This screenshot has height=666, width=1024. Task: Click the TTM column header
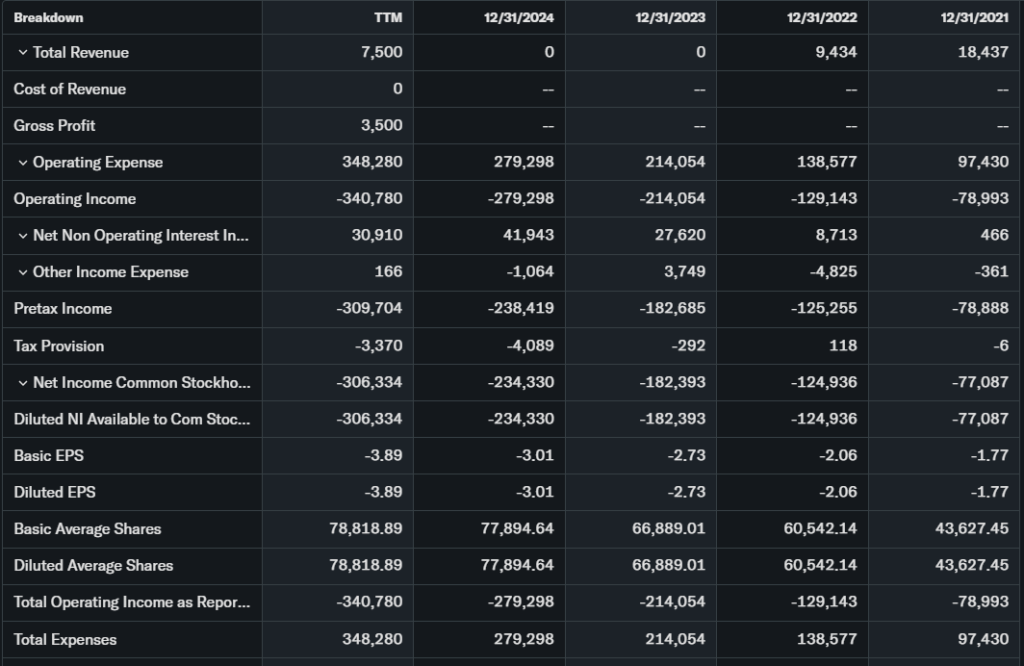388,17
